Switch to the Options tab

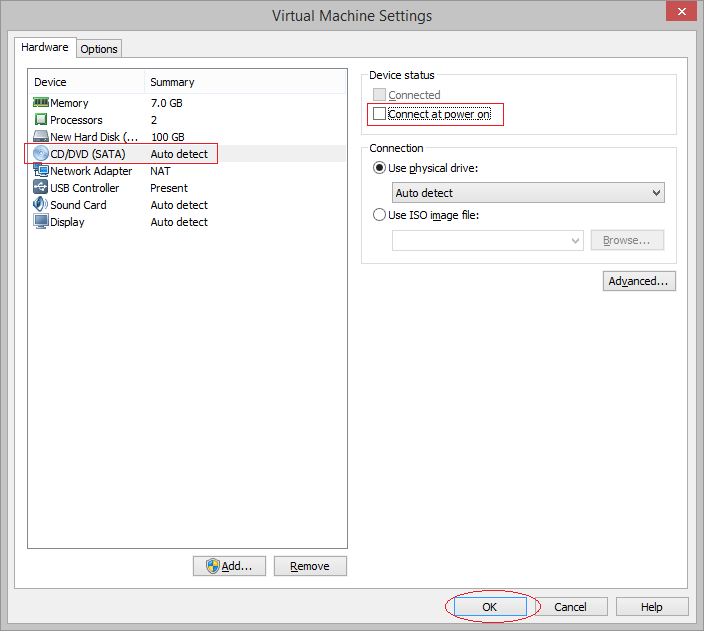pos(99,49)
